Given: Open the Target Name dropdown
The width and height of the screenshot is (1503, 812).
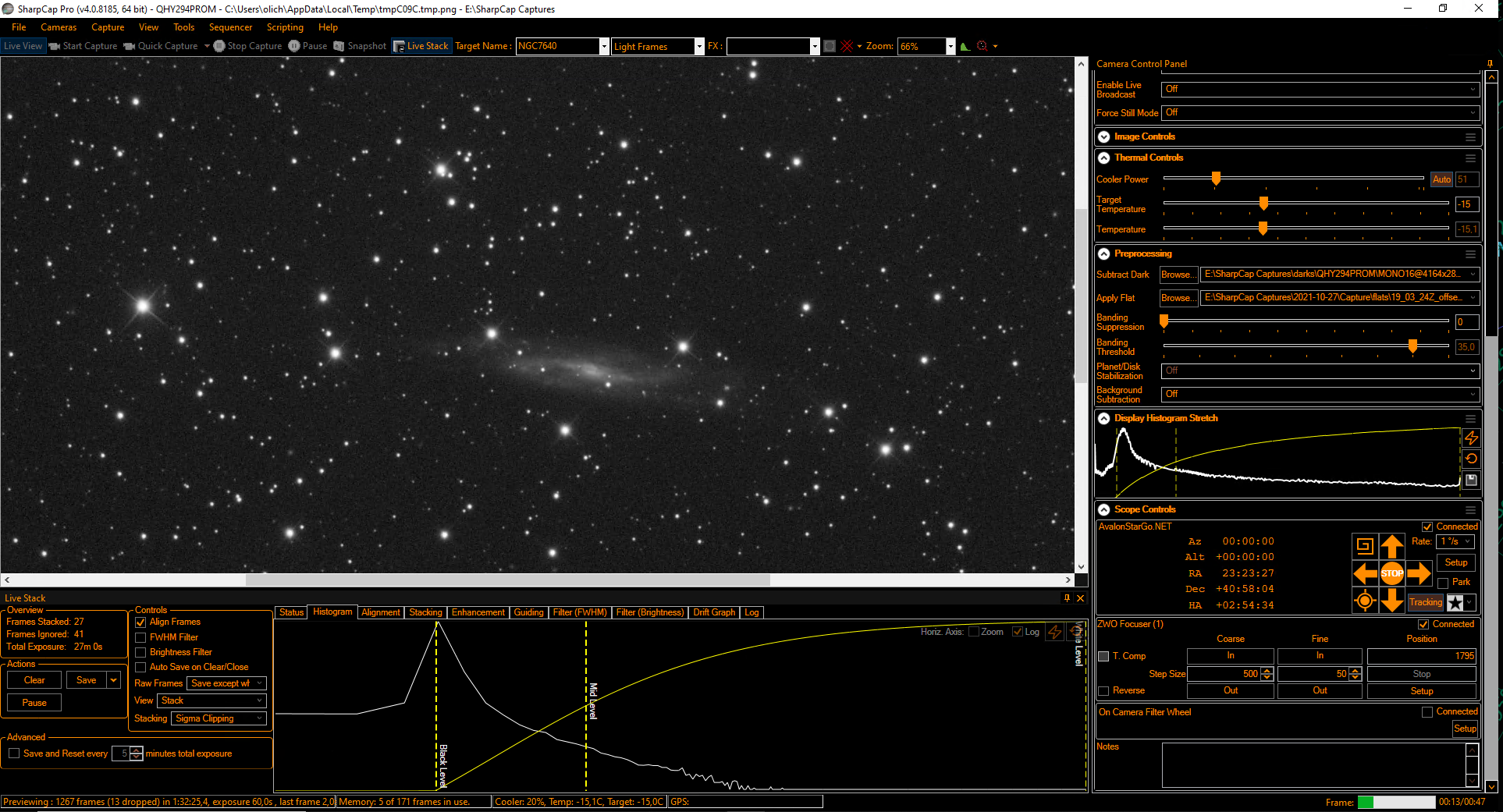Looking at the screenshot, I should coord(604,46).
